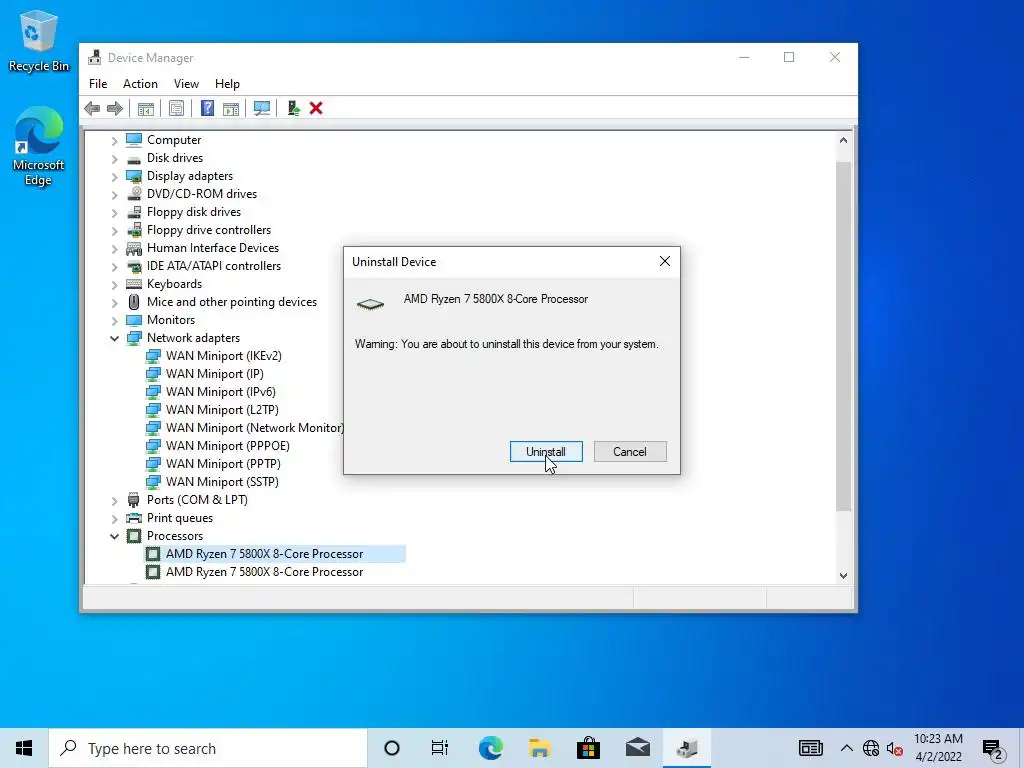Click the scroll up arrow in device list
Image resolution: width=1024 pixels, height=768 pixels.
pos(843,140)
